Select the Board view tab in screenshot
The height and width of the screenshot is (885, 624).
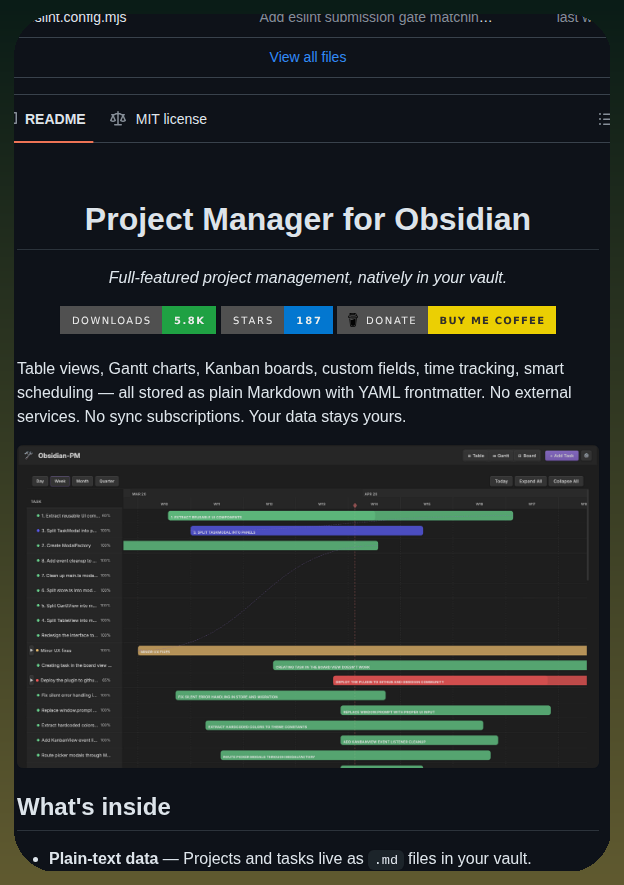[527, 455]
